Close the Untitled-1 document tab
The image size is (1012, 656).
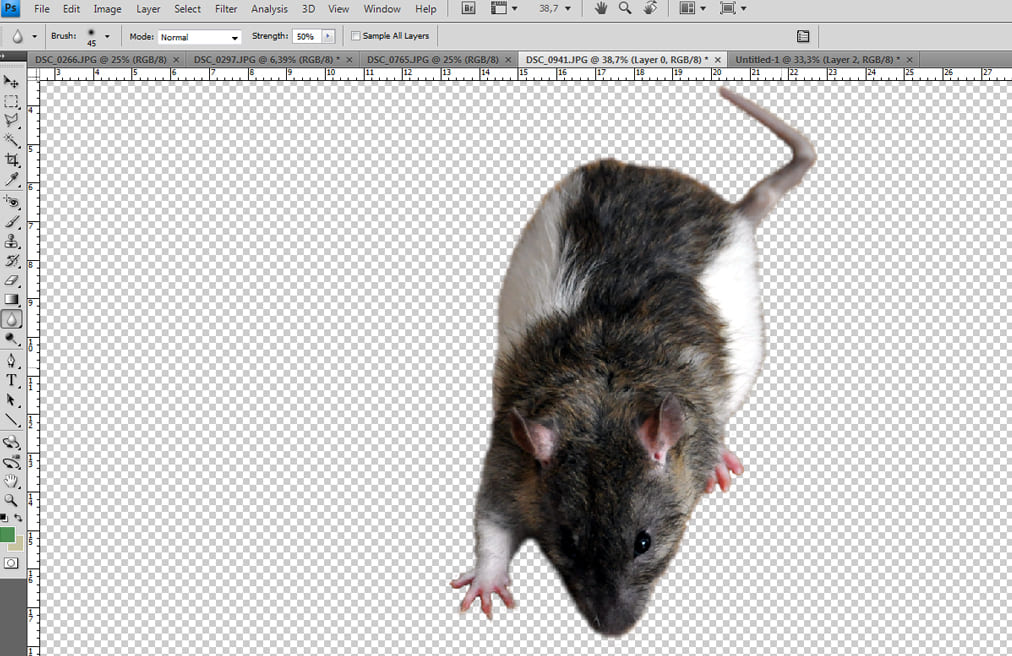[909, 60]
